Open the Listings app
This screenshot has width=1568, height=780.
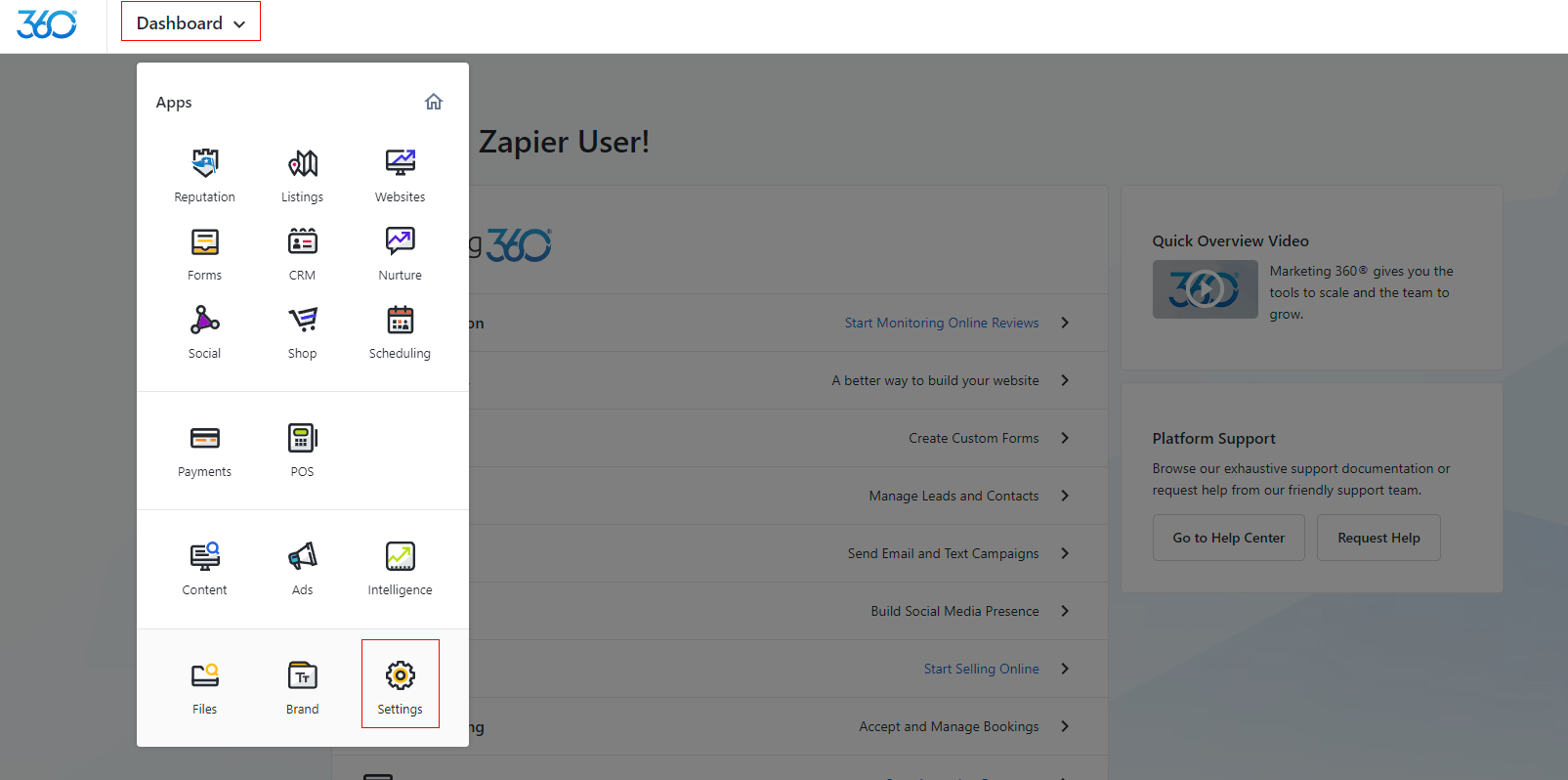pos(302,176)
